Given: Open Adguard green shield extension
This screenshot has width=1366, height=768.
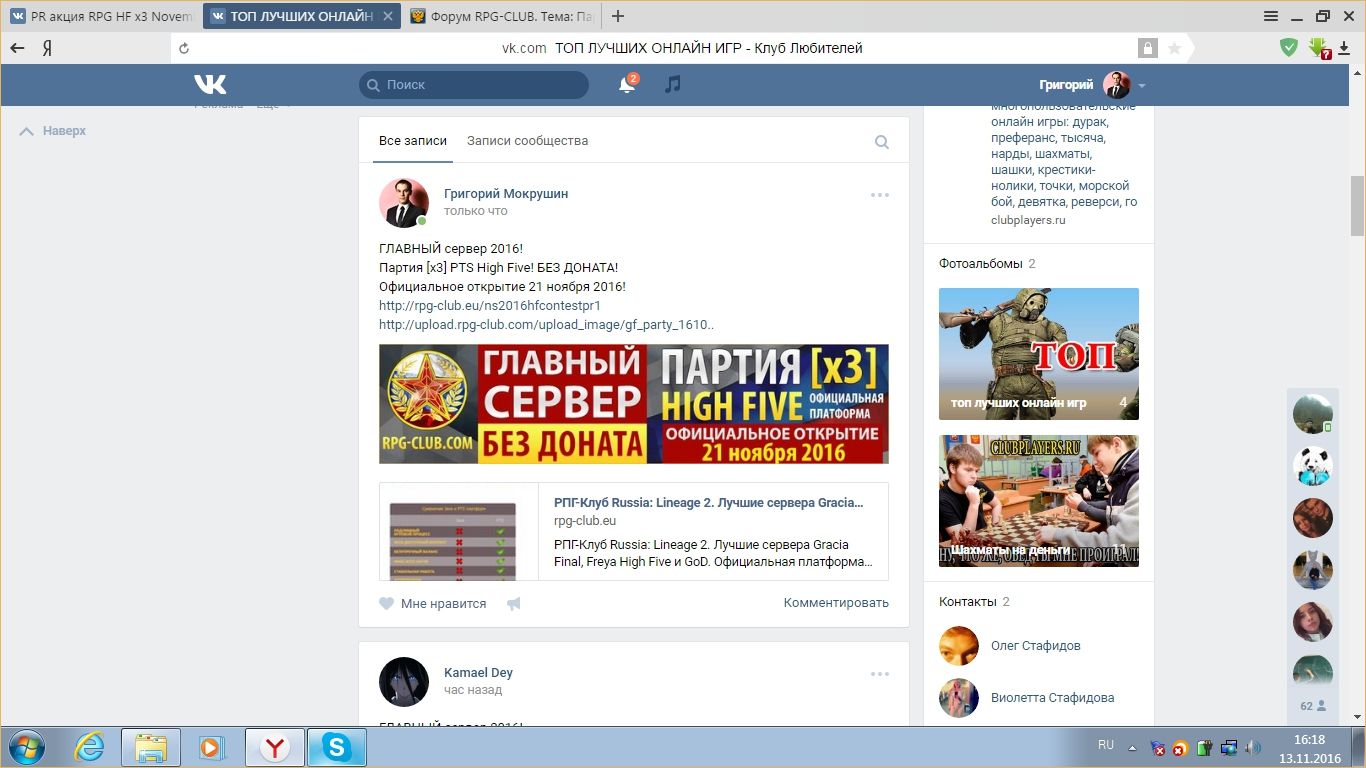Looking at the screenshot, I should [x=1290, y=47].
